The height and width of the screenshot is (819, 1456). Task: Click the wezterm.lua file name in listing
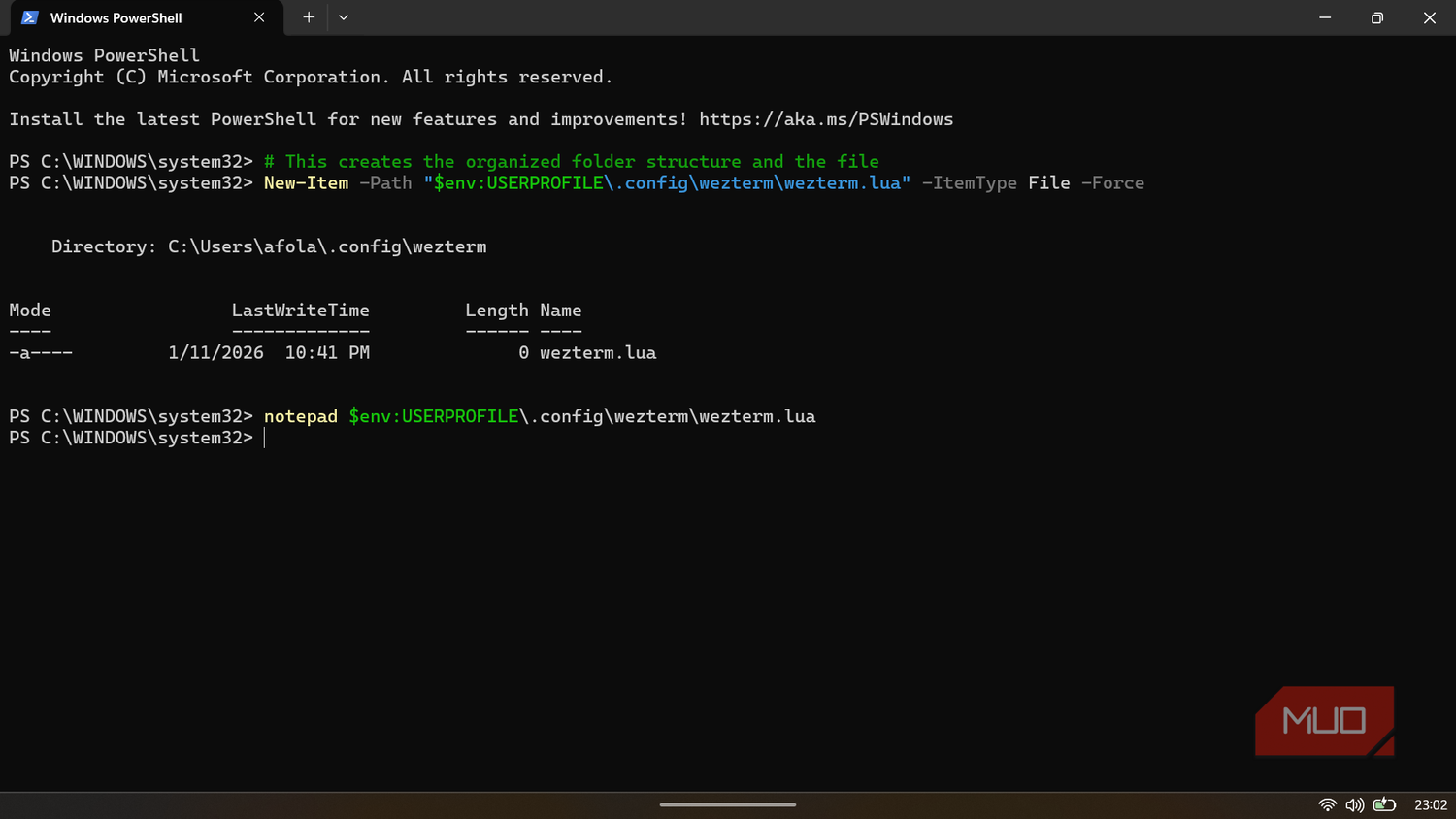coord(598,353)
